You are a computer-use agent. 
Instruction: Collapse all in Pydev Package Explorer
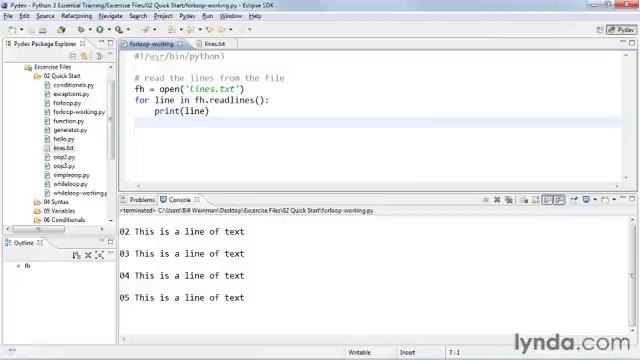pyautogui.click(x=73, y=56)
